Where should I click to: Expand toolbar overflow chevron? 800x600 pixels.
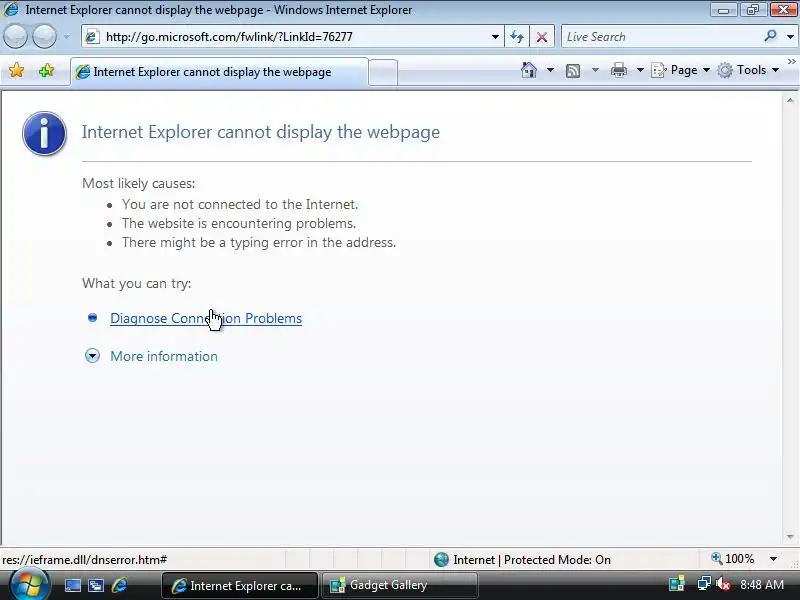(x=791, y=62)
